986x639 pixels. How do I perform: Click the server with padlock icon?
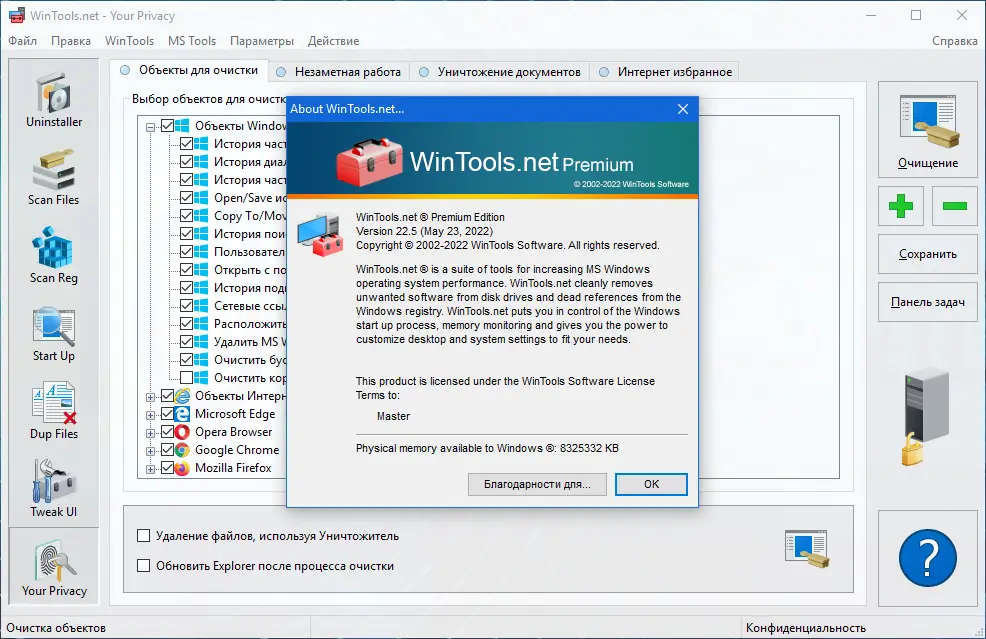[x=926, y=418]
